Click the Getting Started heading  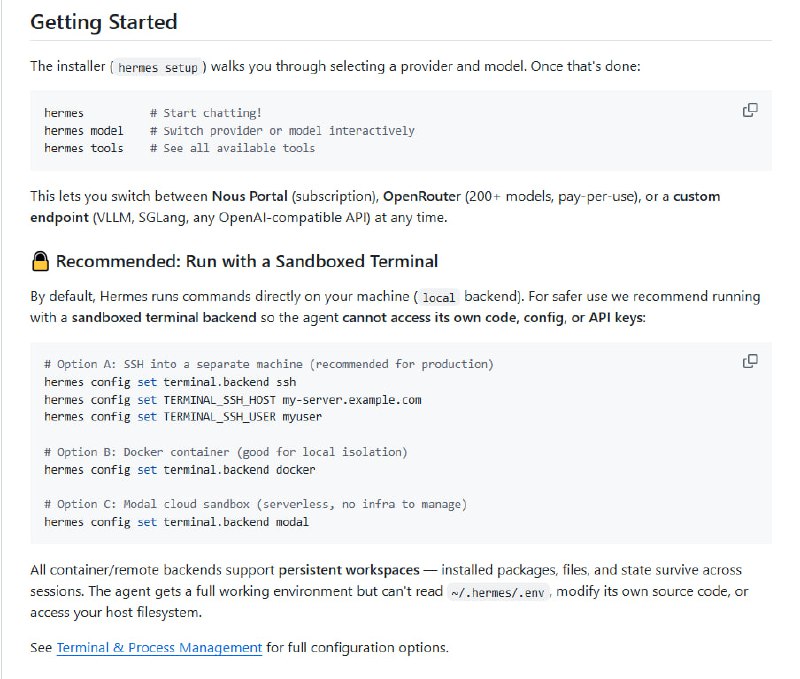[104, 22]
